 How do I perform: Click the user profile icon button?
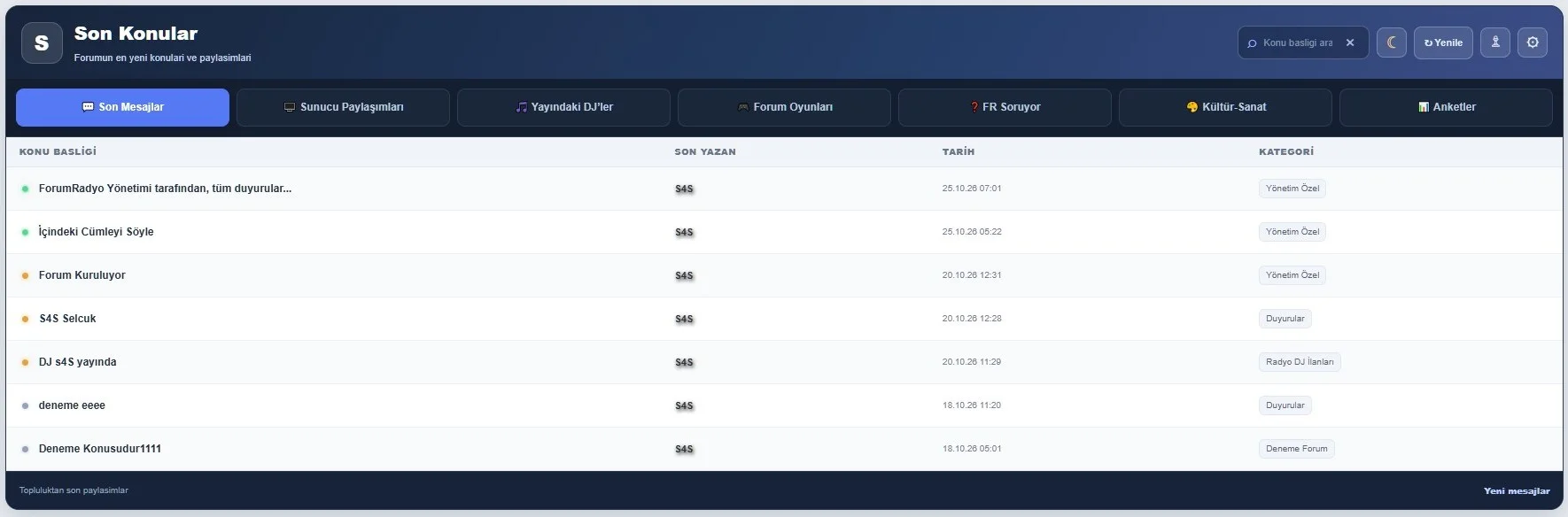coord(1495,42)
